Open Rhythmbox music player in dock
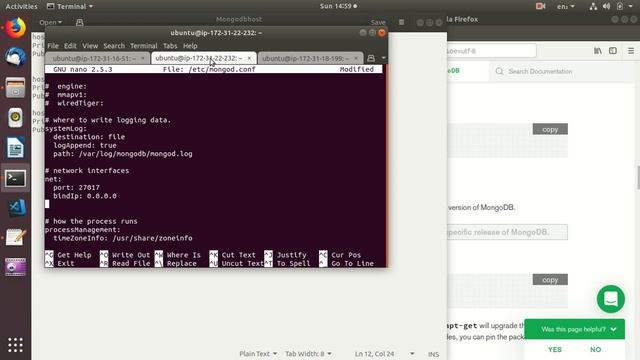The width and height of the screenshot is (640, 360). pos(15,118)
